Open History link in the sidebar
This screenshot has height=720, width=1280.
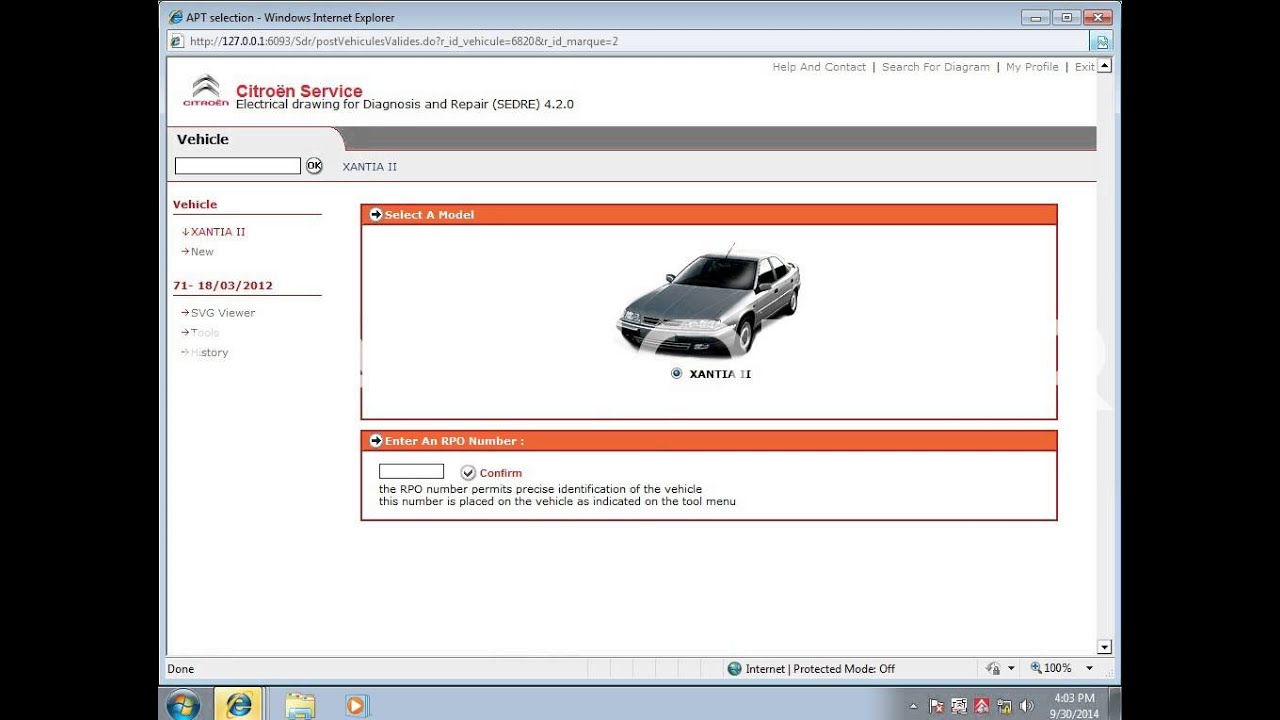click(209, 352)
